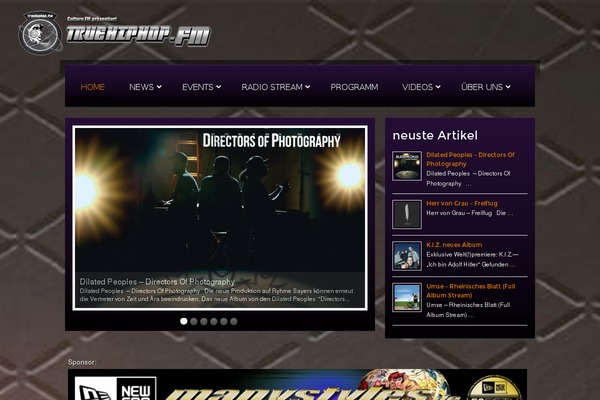Select the fifth slider pagination dot
Screen dimensions: 600x400
click(223, 321)
